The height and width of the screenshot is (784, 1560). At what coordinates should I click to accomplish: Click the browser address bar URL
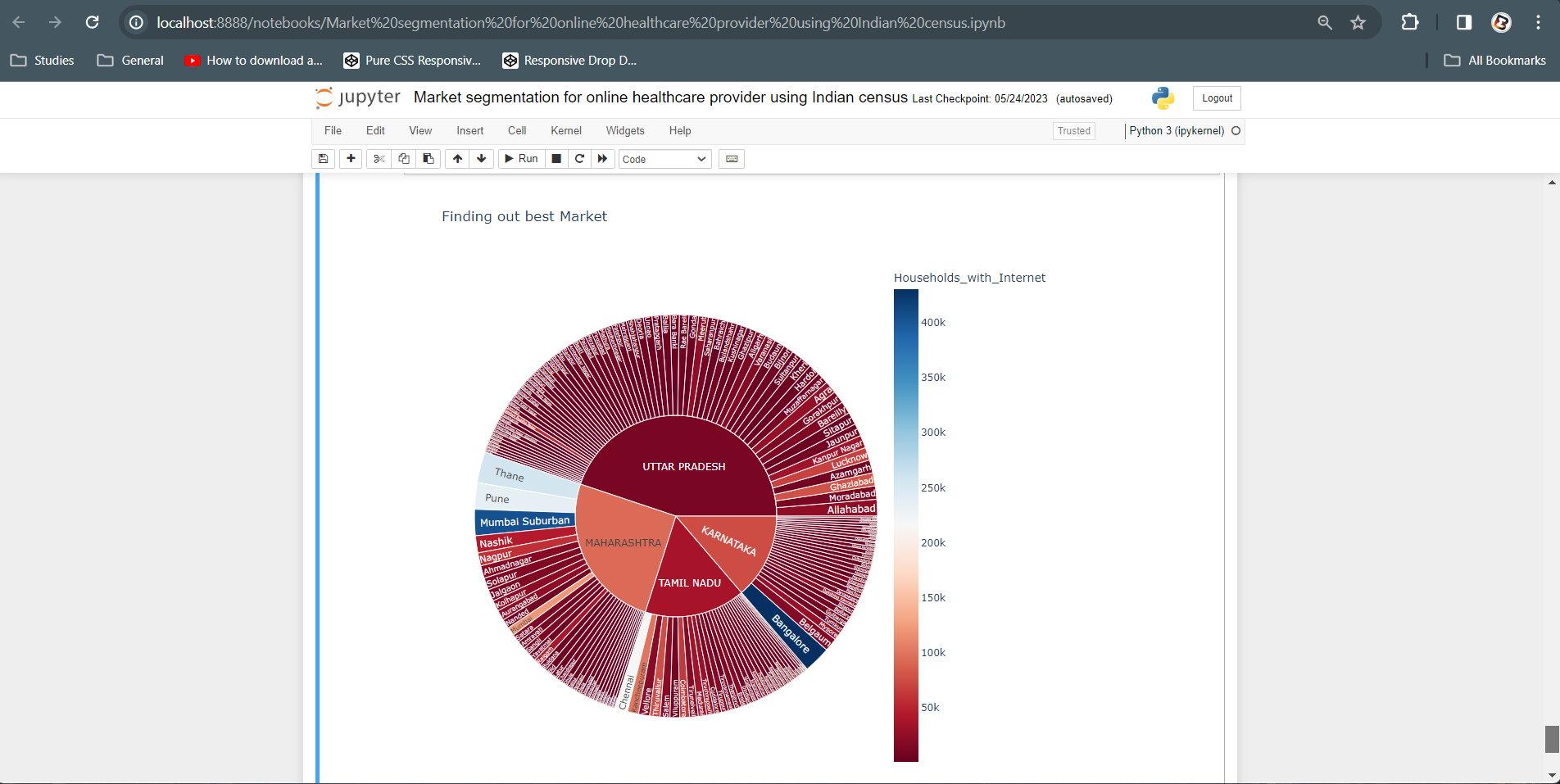[581, 23]
